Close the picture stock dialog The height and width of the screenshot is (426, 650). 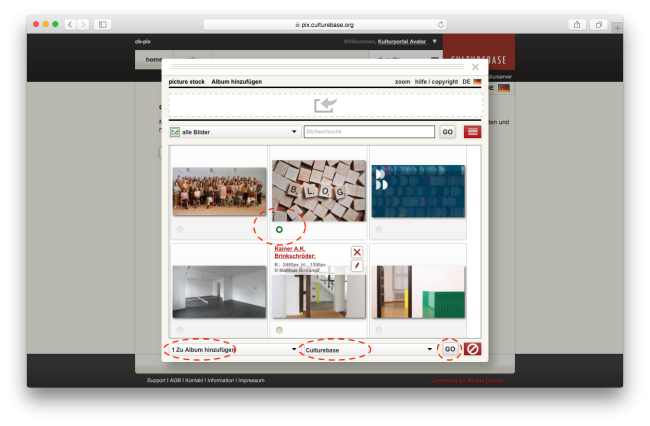pyautogui.click(x=475, y=68)
